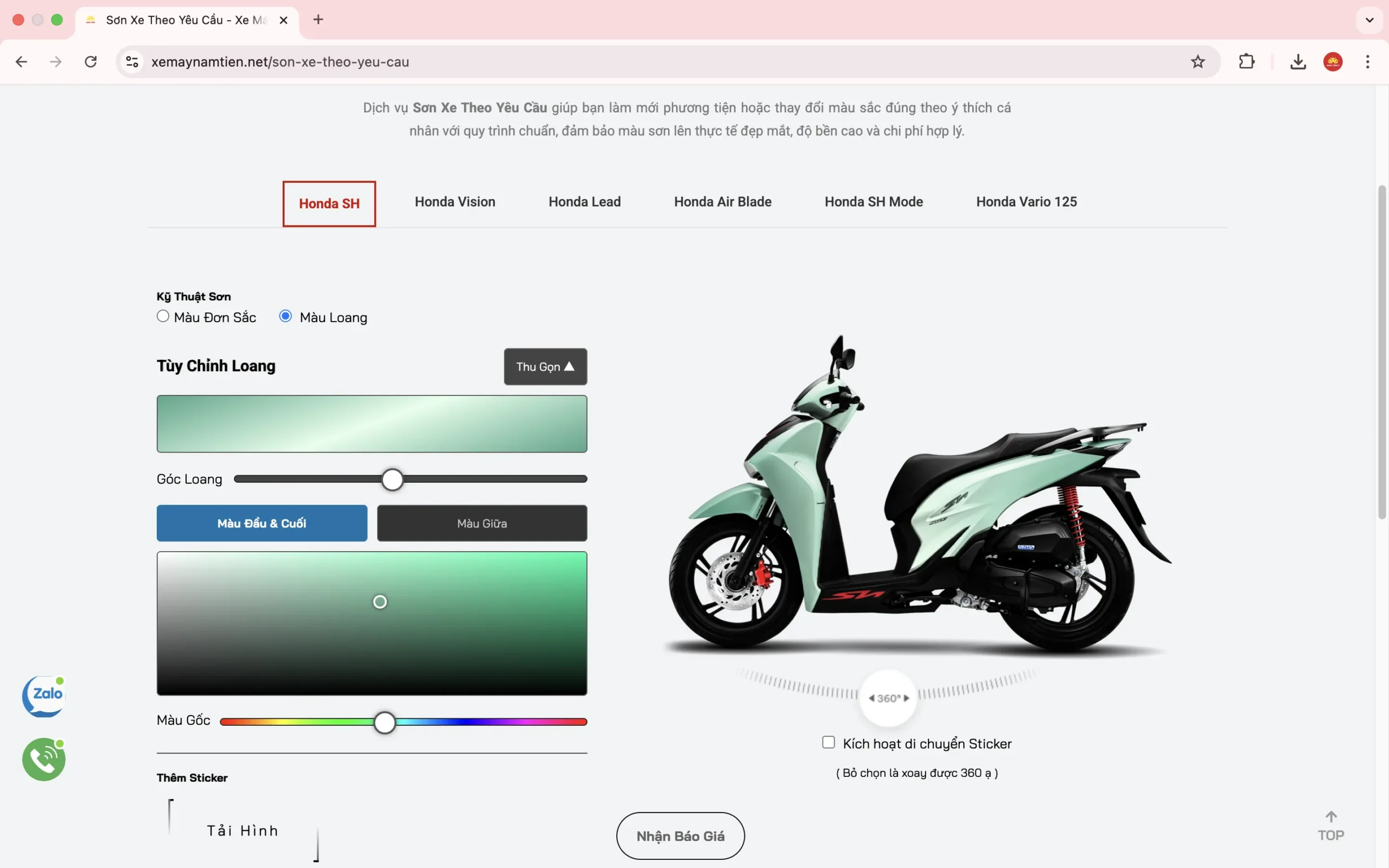The height and width of the screenshot is (868, 1389).
Task: Click the 360° rotate control
Action: tap(888, 698)
